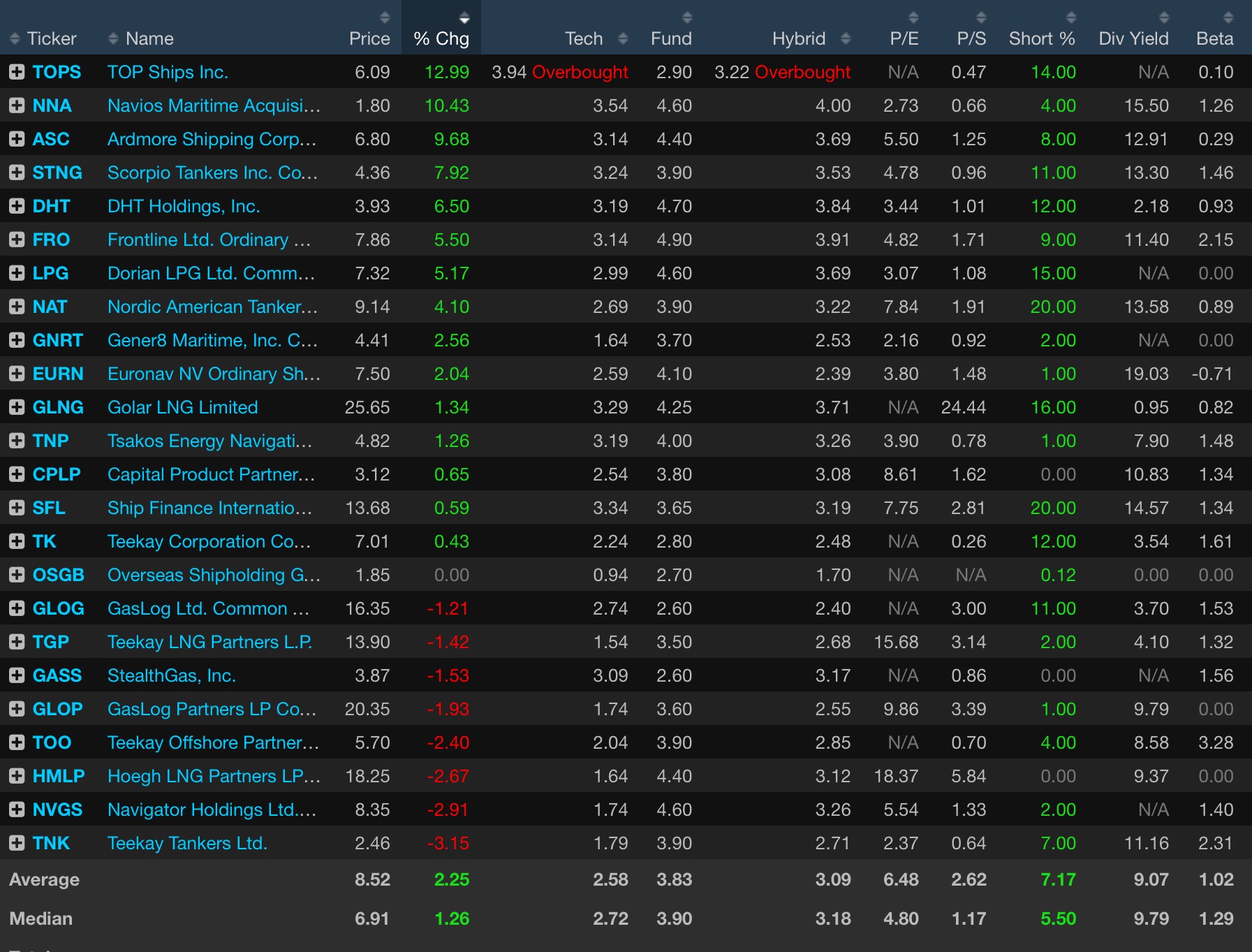Open the EURN ticker link
Viewport: 1252px width, 952px height.
click(x=58, y=374)
